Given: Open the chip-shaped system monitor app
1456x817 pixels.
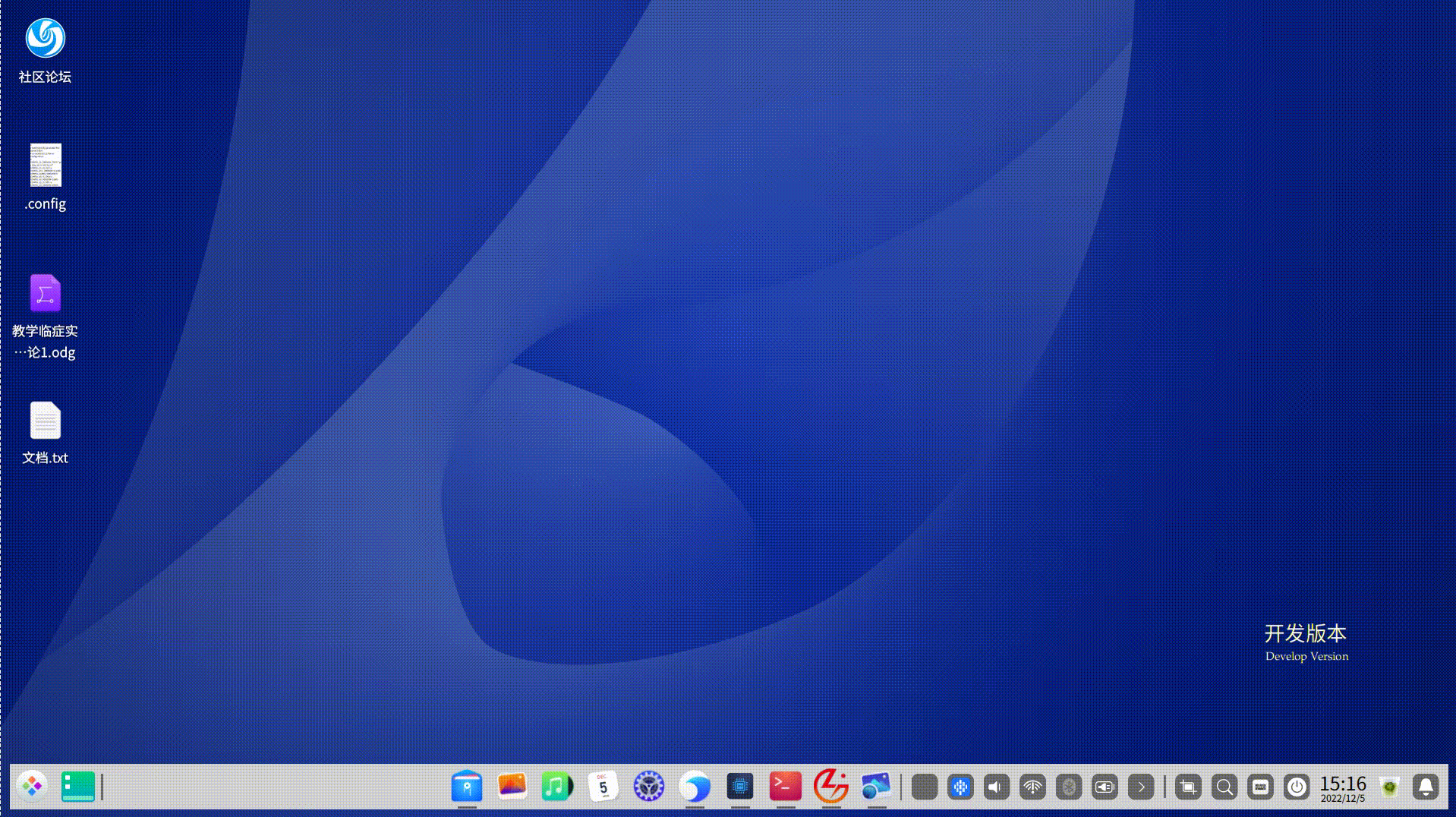Looking at the screenshot, I should click(740, 787).
